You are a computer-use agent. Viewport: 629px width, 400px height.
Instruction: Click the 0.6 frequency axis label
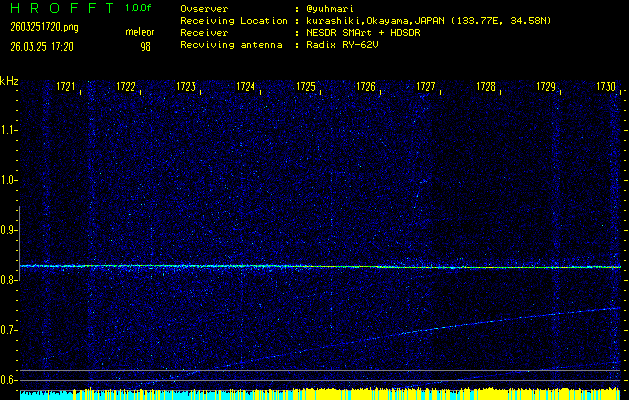tap(9, 380)
